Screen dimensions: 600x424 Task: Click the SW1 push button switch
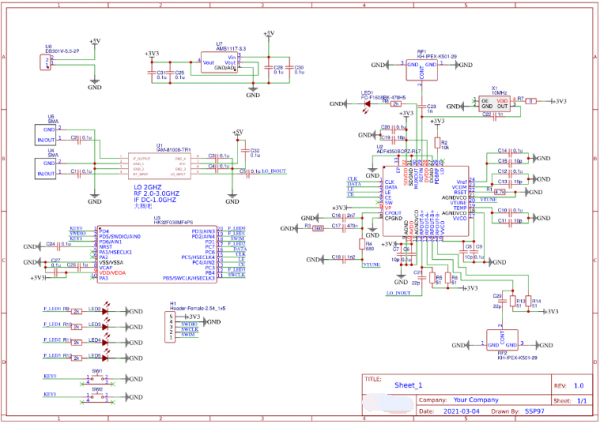click(x=97, y=378)
